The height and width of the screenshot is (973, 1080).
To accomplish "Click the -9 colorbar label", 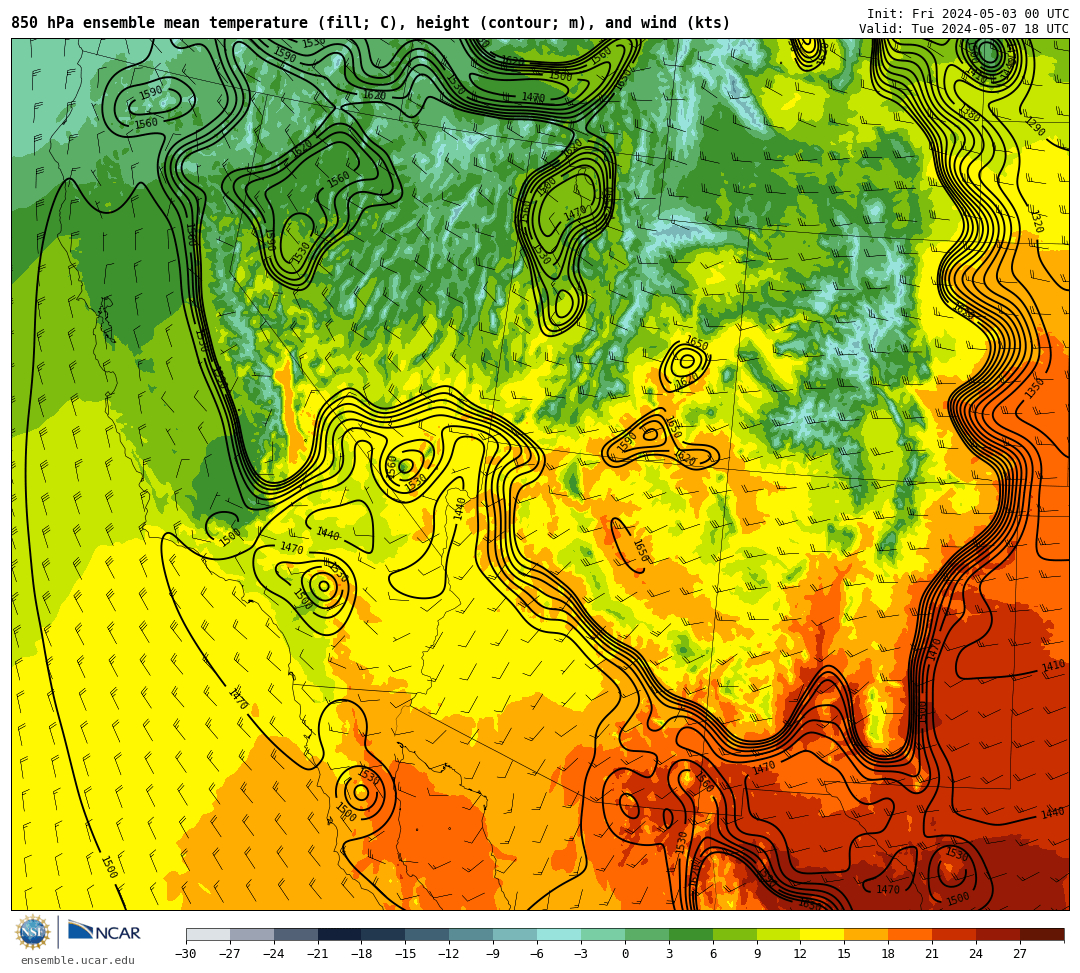I will 493,954.
